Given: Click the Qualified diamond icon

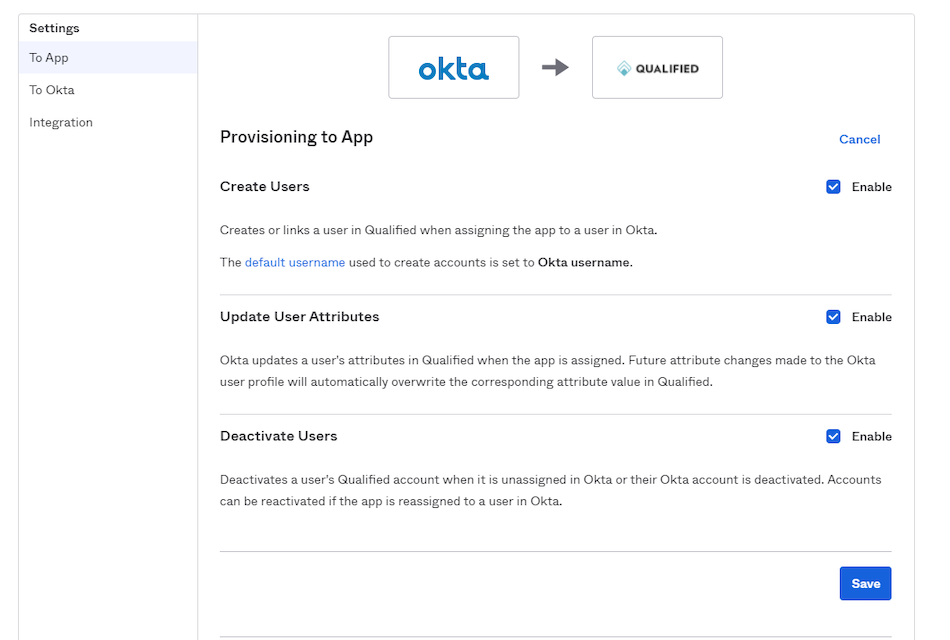Looking at the screenshot, I should tap(623, 68).
